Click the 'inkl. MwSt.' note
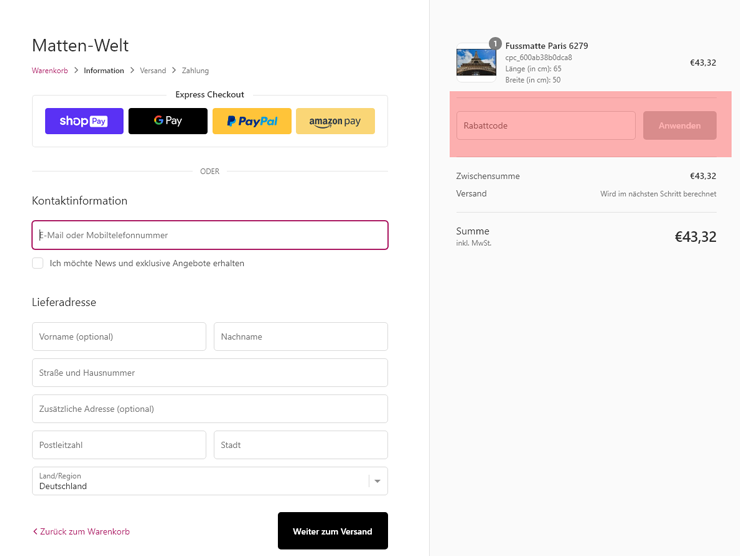Image resolution: width=740 pixels, height=556 pixels. (473, 243)
